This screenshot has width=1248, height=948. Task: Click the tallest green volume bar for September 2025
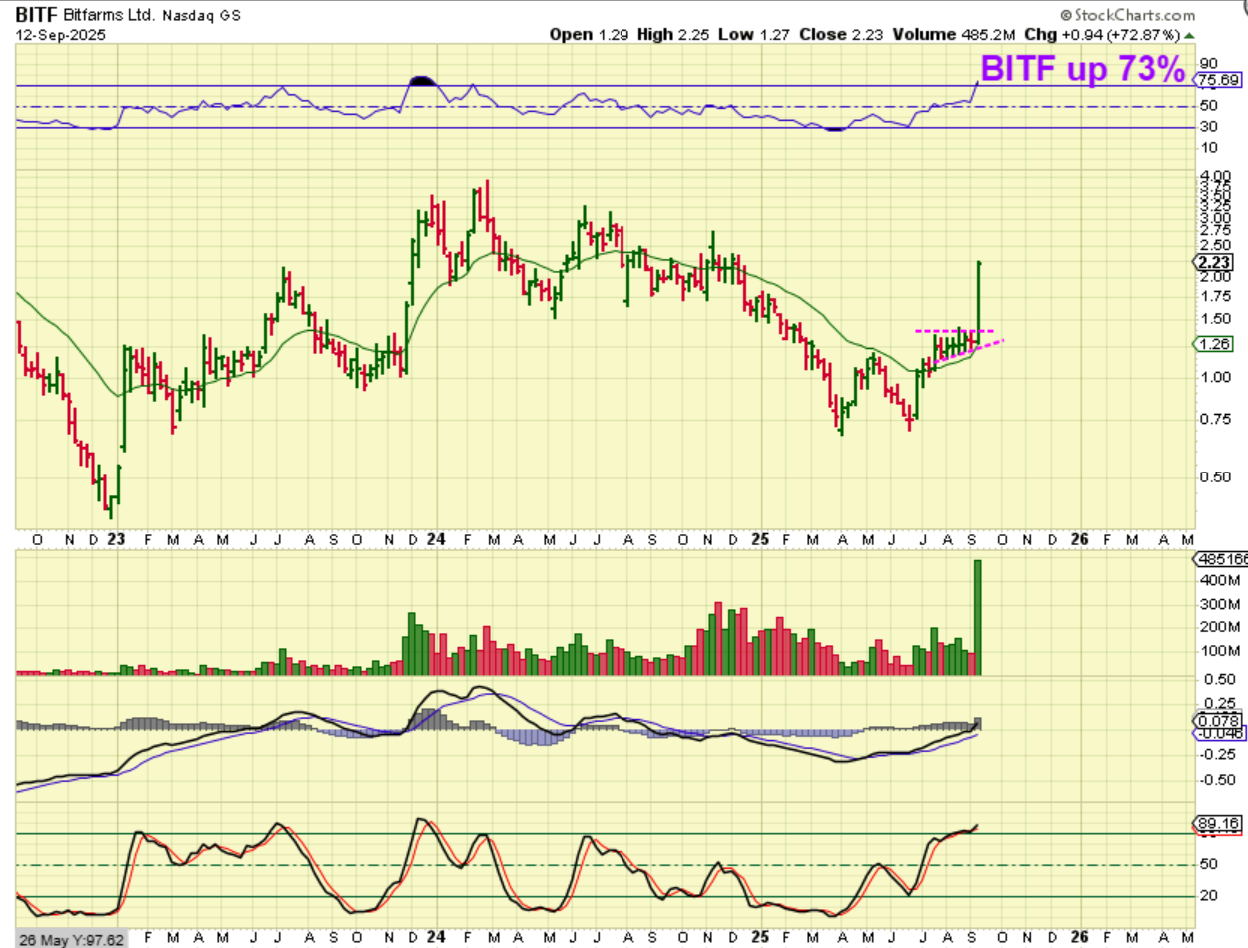pyautogui.click(x=978, y=617)
